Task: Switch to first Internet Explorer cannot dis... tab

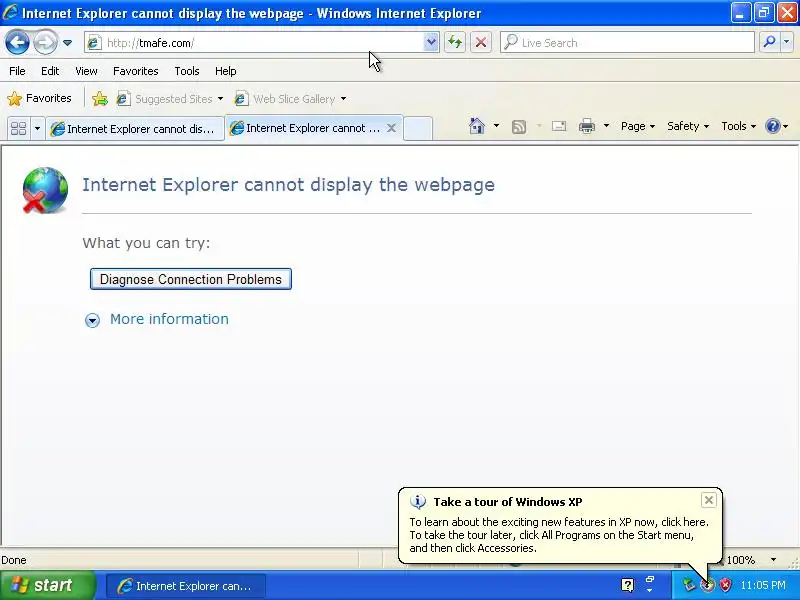Action: (x=135, y=129)
